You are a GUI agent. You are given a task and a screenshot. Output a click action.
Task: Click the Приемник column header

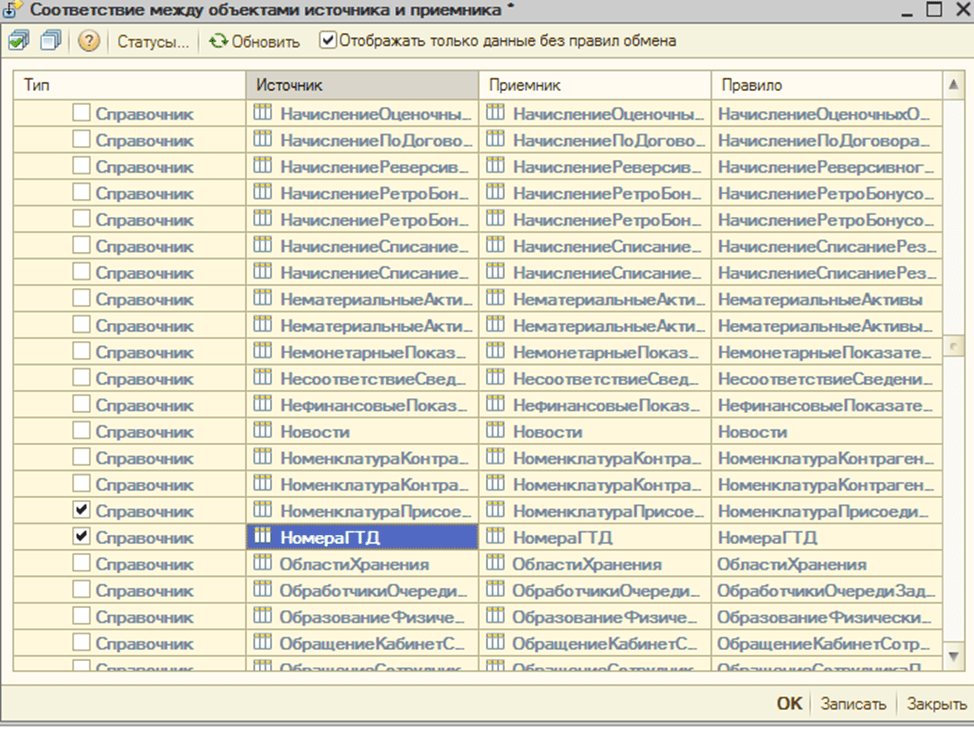(x=594, y=86)
